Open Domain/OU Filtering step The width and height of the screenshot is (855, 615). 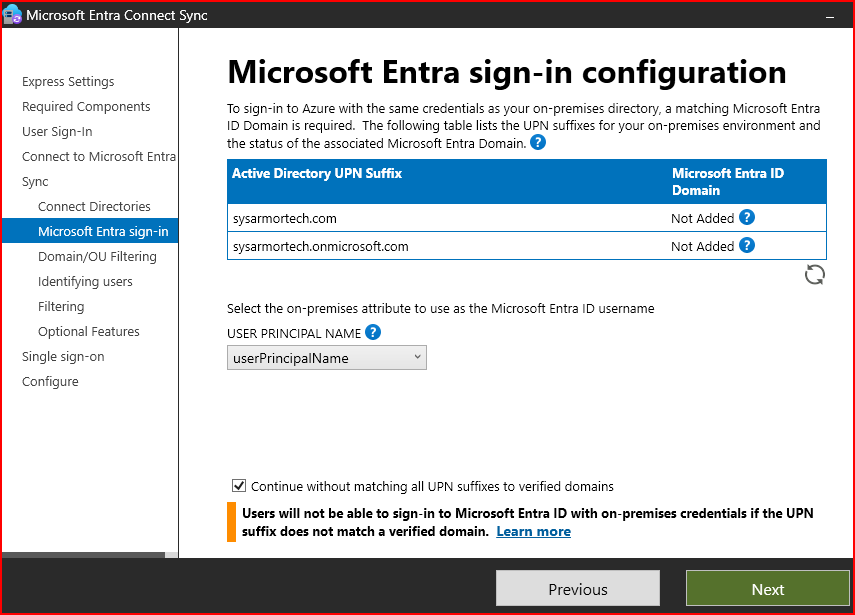click(97, 257)
